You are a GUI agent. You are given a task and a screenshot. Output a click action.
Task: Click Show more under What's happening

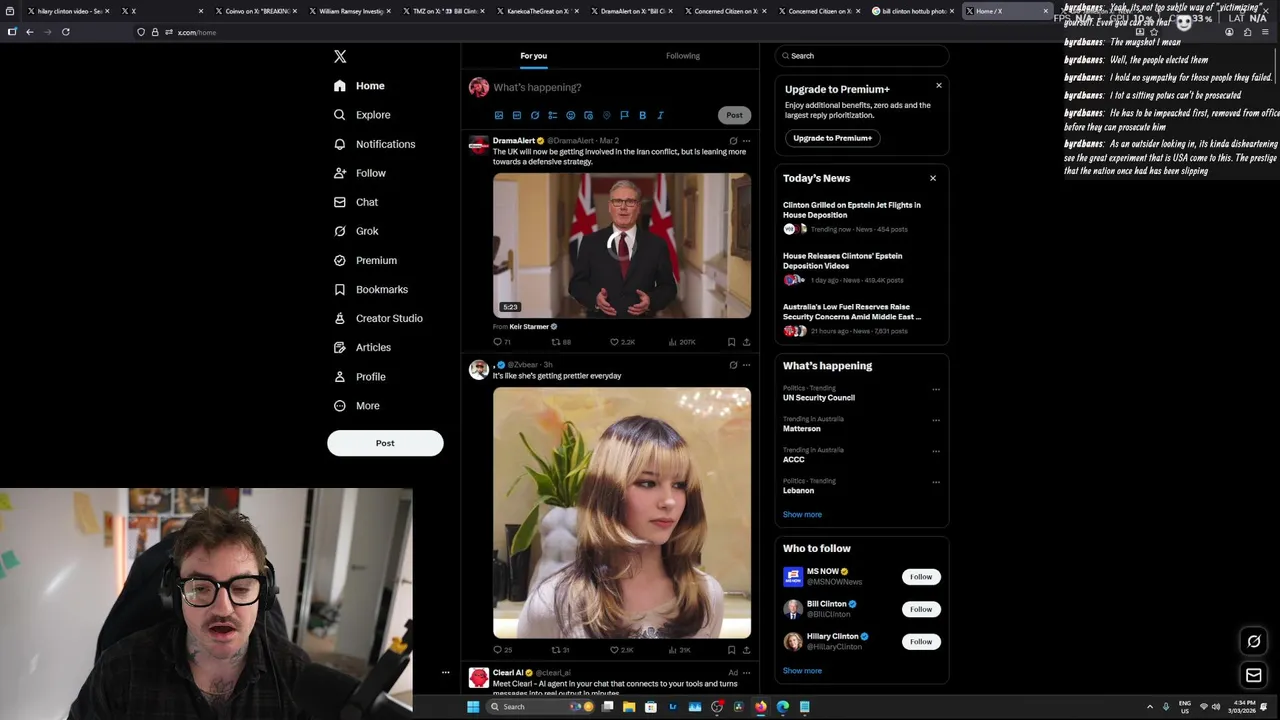pos(802,515)
